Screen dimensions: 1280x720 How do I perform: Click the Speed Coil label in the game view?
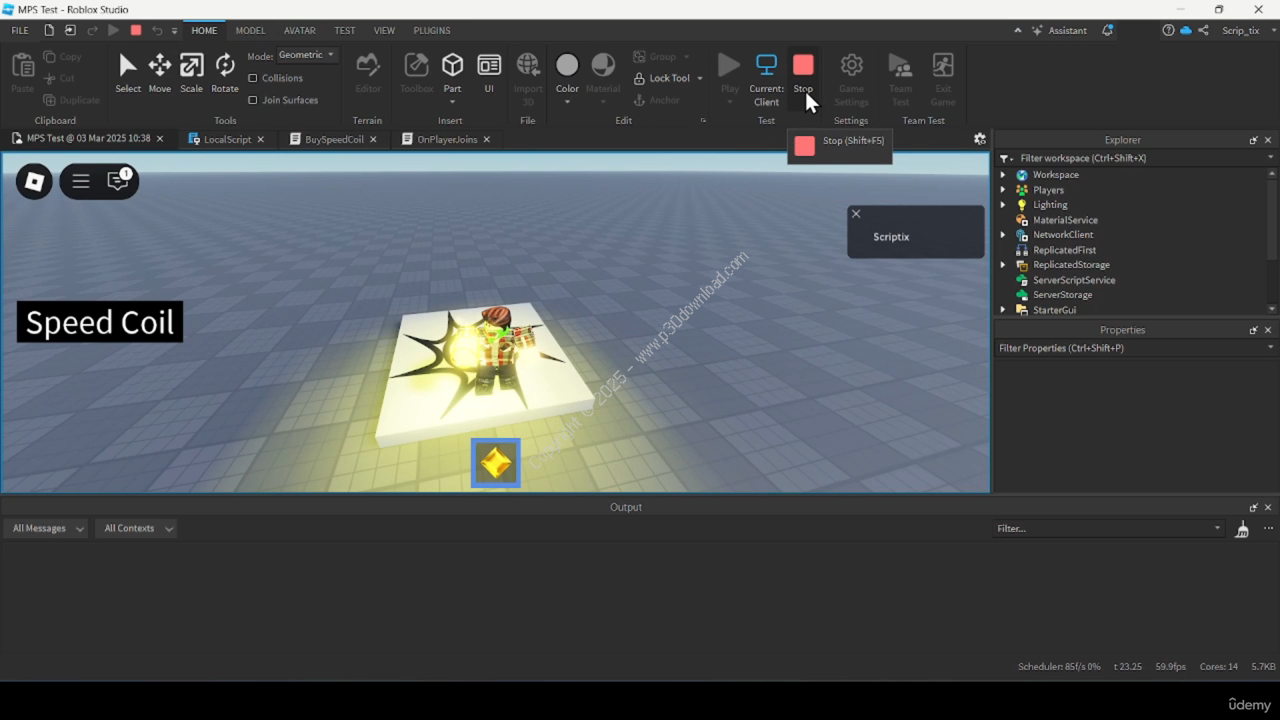coord(100,322)
